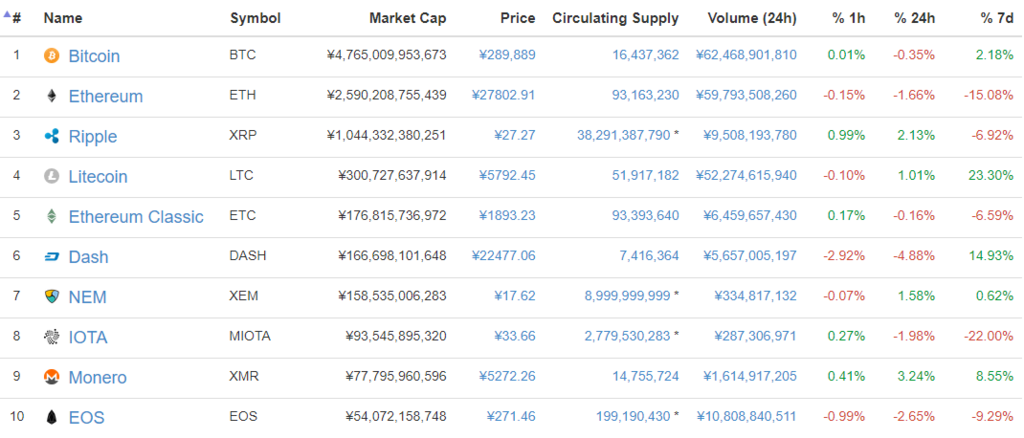1024x438 pixels.
Task: Open the Dash name link
Action: click(x=88, y=257)
